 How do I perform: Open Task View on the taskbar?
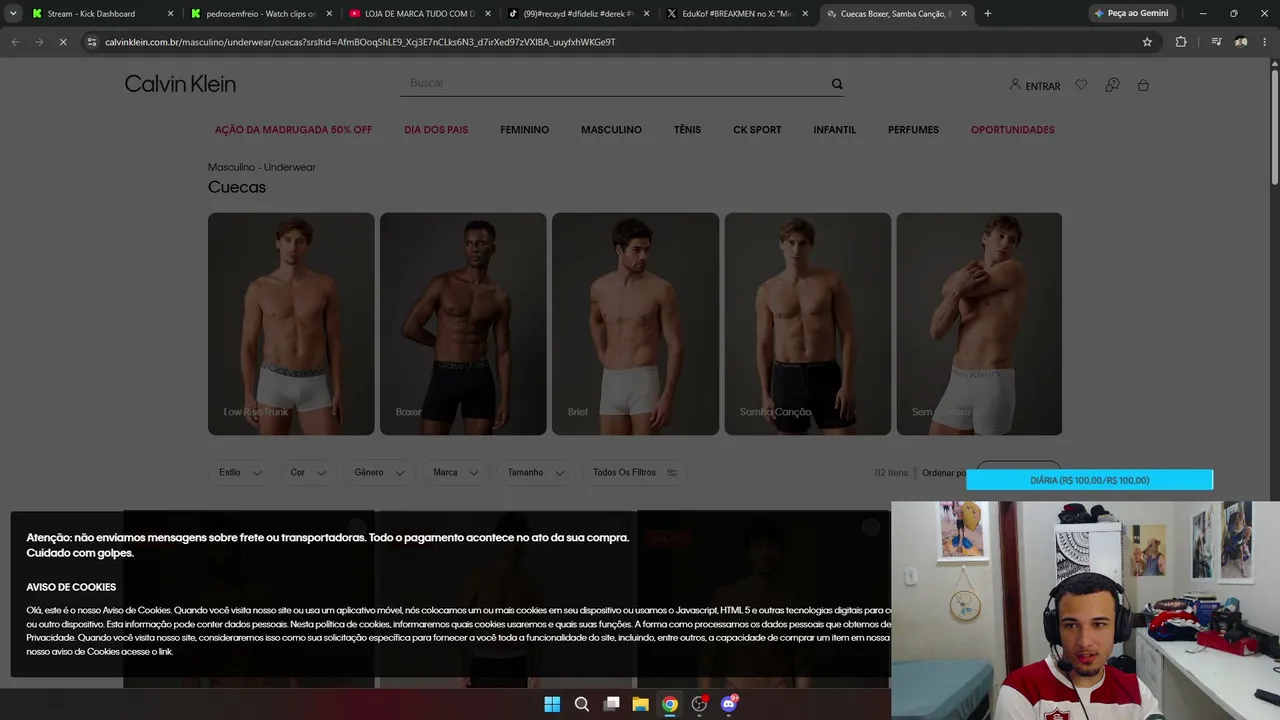pyautogui.click(x=611, y=704)
